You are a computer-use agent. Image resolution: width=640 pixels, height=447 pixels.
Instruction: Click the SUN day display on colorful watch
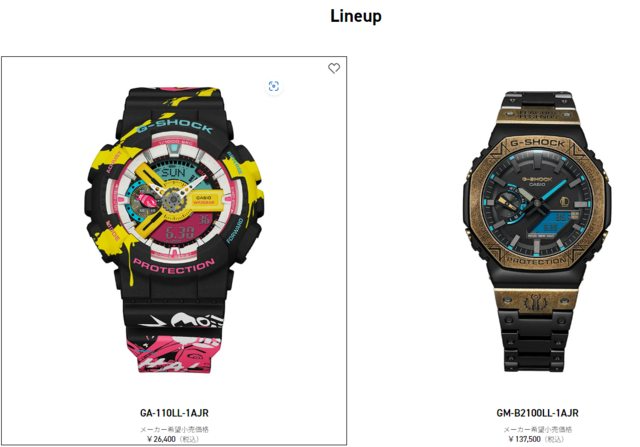173,172
